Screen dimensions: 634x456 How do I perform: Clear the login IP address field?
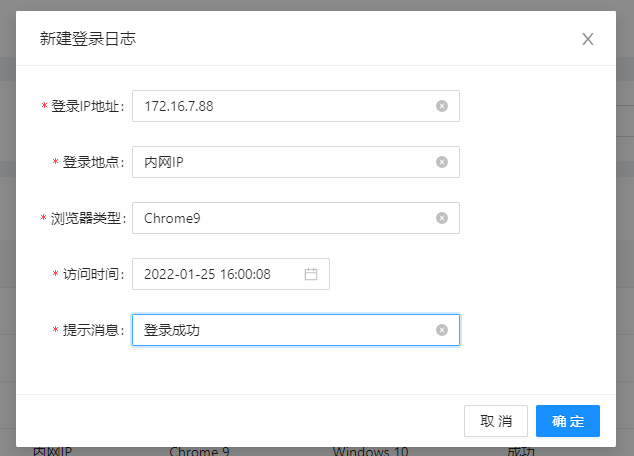(442, 106)
